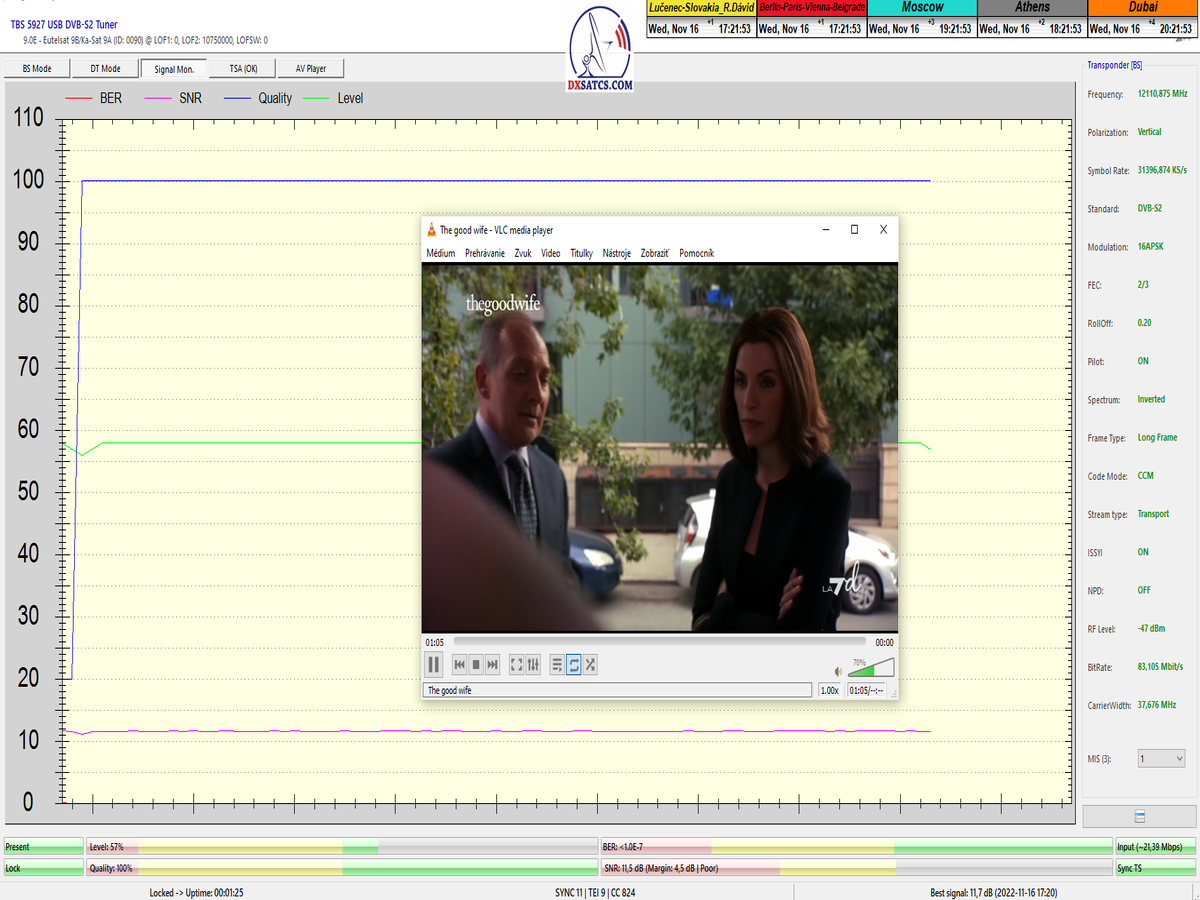Screen dimensions: 1200x900
Task: Click the TSA (OK) button
Action: tap(243, 69)
